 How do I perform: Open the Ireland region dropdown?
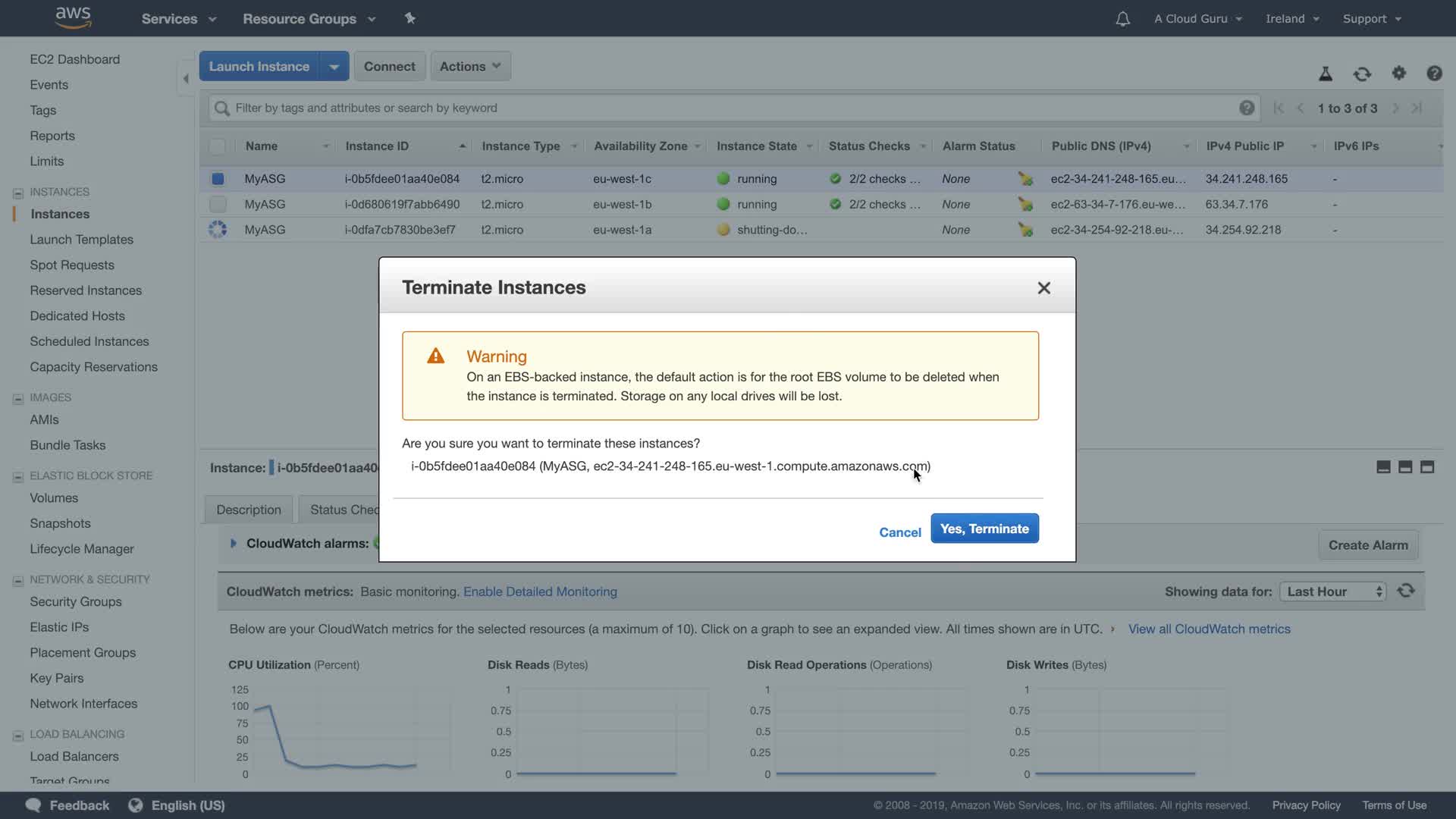(1292, 19)
